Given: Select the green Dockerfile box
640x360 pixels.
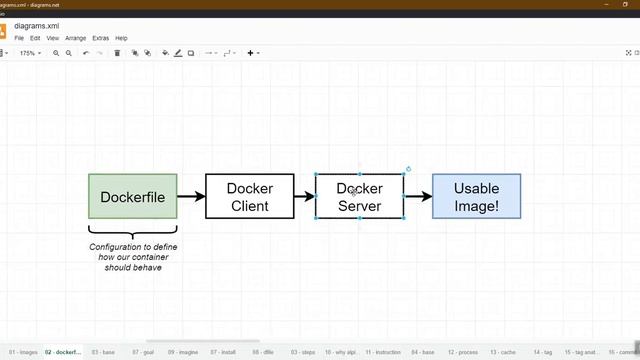Looking at the screenshot, I should 133,196.
